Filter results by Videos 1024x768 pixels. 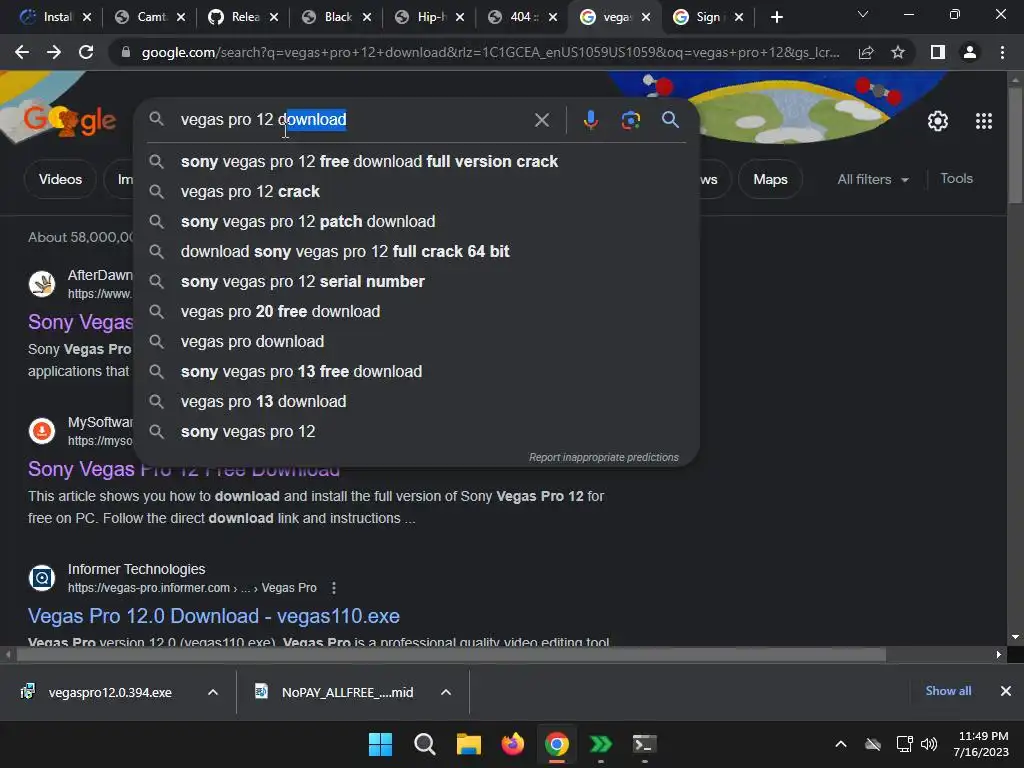60,179
